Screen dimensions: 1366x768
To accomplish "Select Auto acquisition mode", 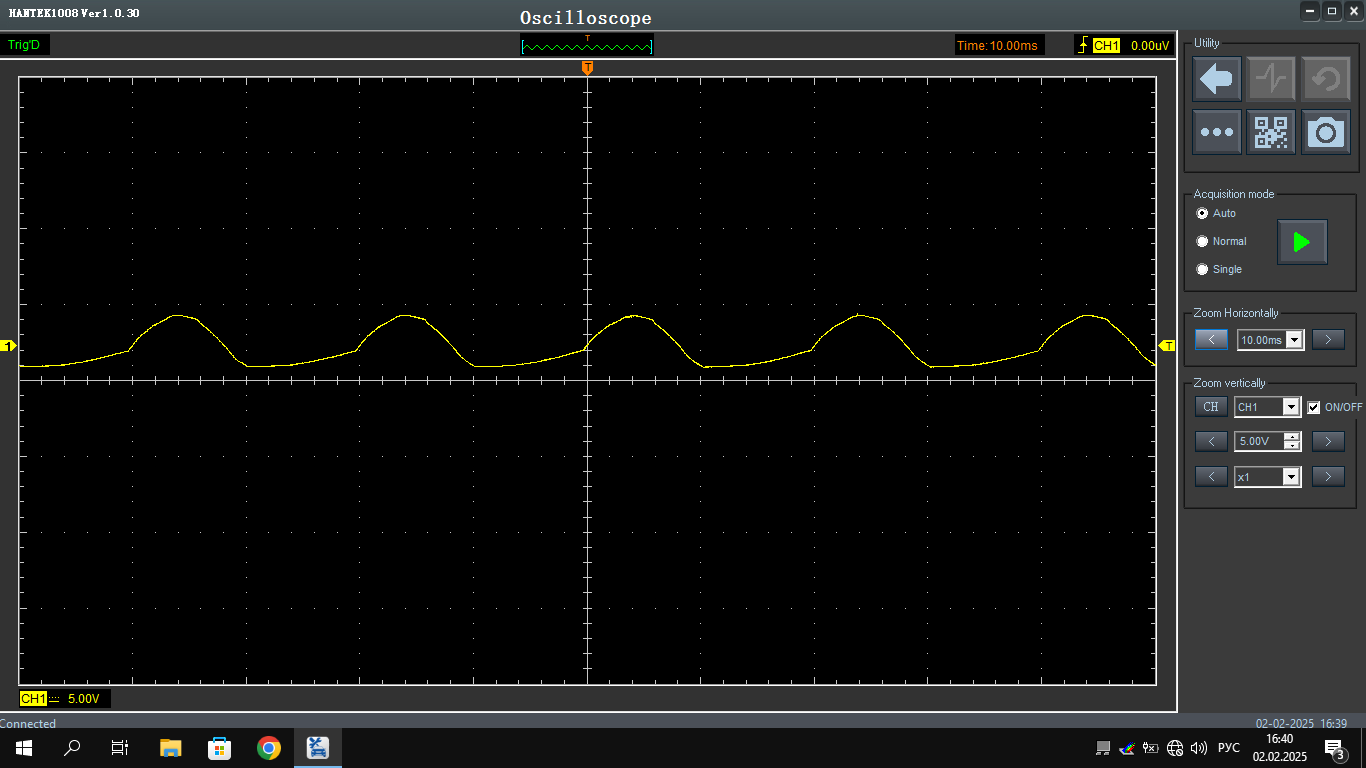I will [1203, 213].
